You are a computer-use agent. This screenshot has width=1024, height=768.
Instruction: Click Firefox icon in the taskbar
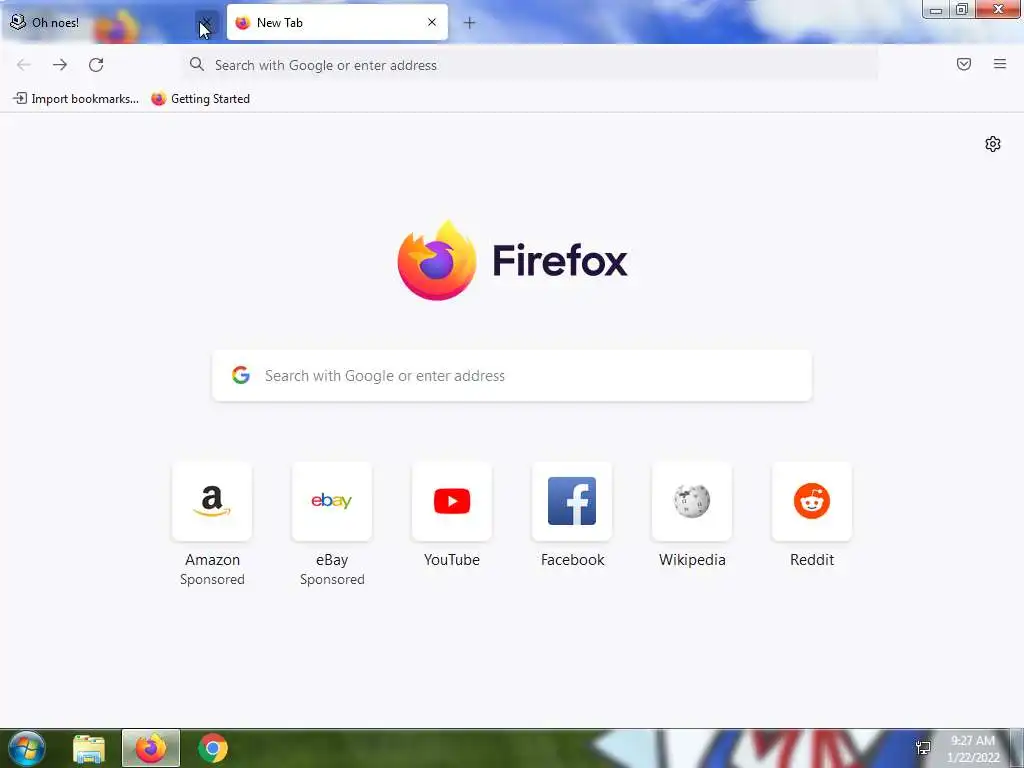[x=151, y=748]
